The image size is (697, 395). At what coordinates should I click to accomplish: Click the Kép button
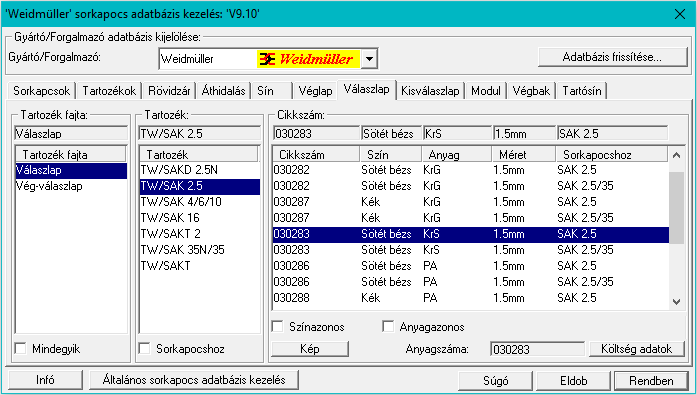click(x=310, y=349)
